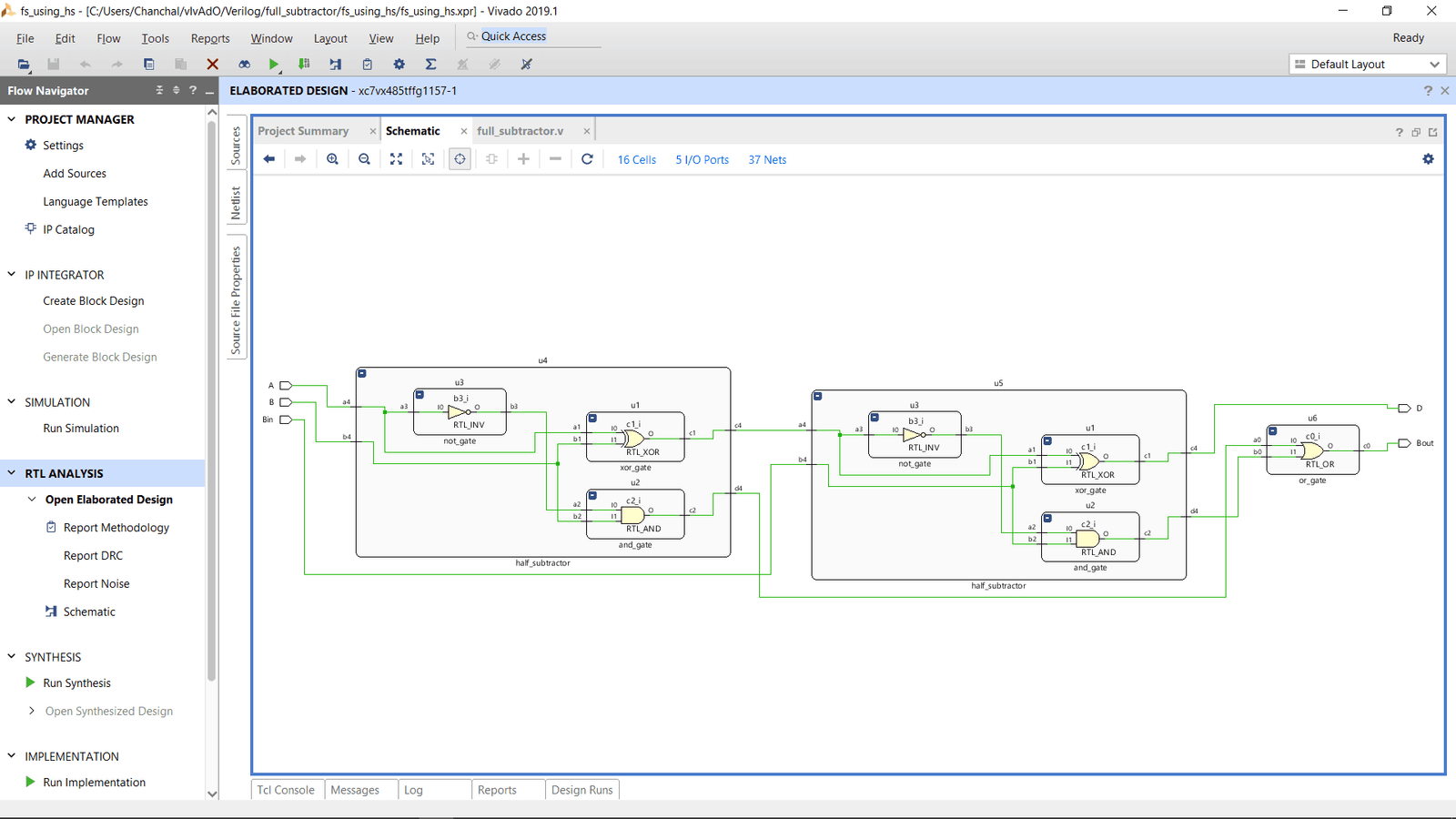Open schematic settings gear

(x=1428, y=159)
